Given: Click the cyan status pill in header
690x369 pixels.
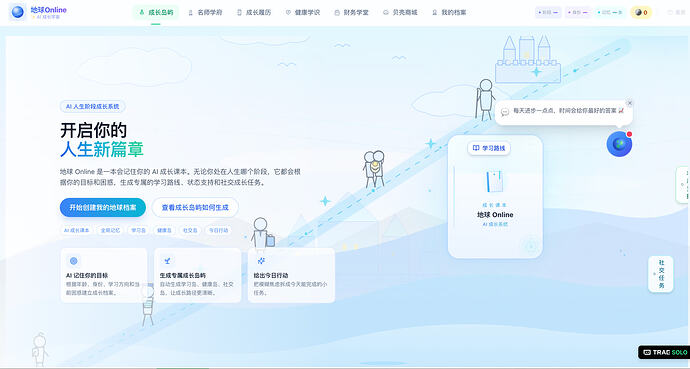Looking at the screenshot, I should (x=610, y=12).
